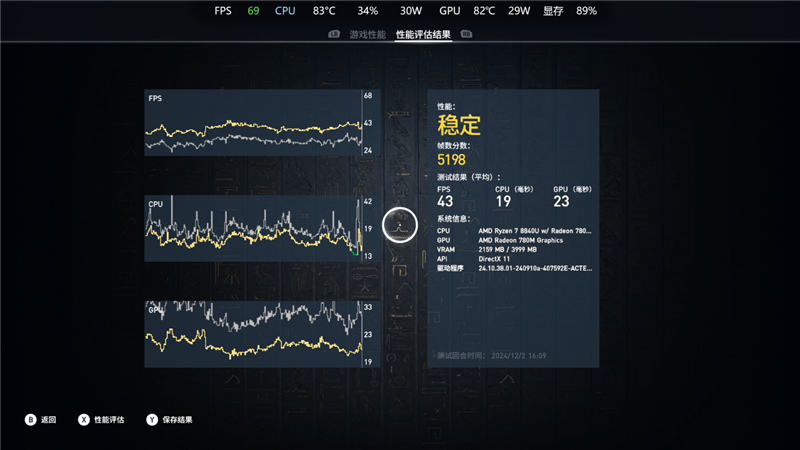Image resolution: width=800 pixels, height=450 pixels.
Task: Click the 测试回合时间 2024/12/2 16:09 timestamp
Action: point(492,356)
